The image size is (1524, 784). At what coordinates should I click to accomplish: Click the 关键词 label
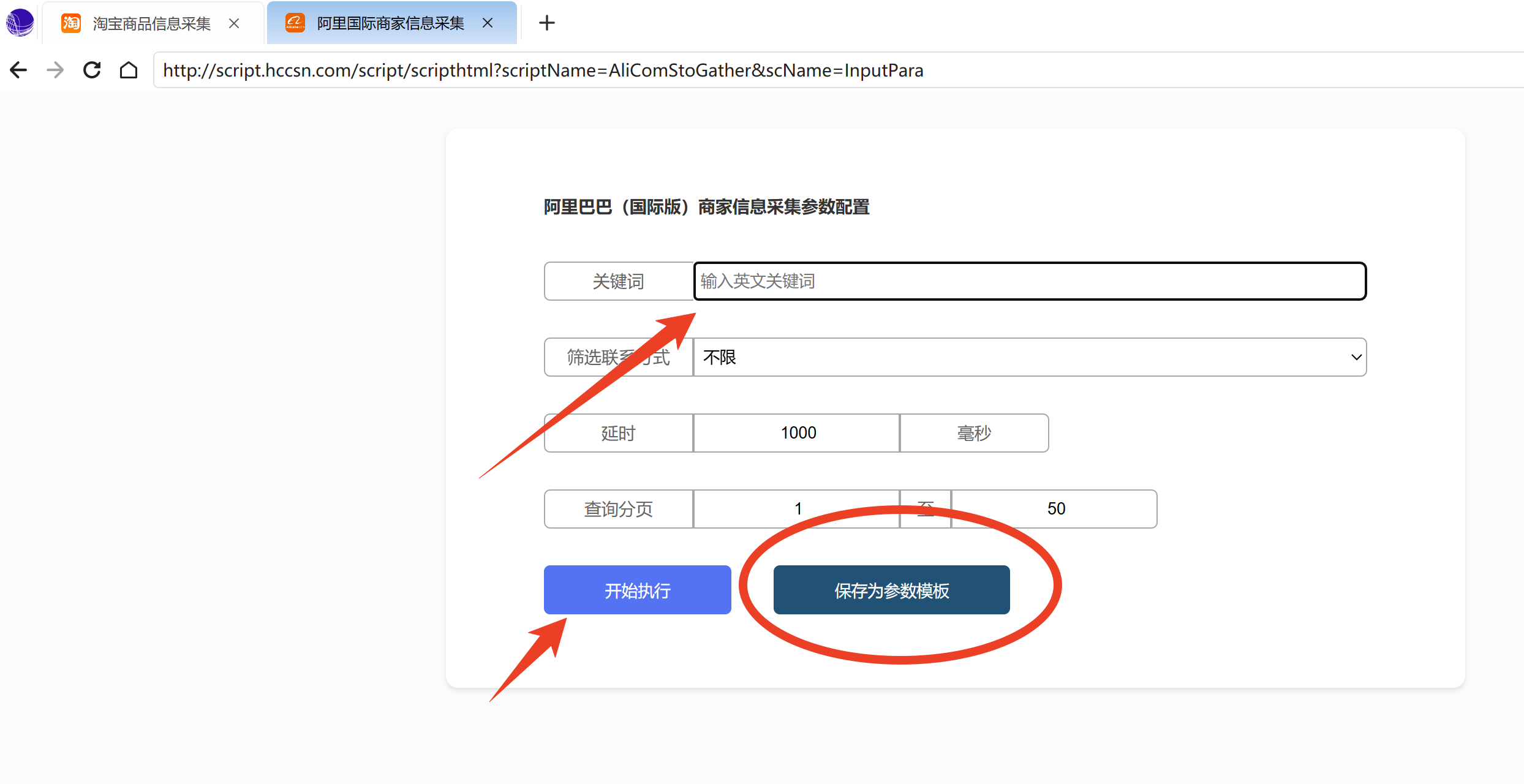pyautogui.click(x=619, y=281)
